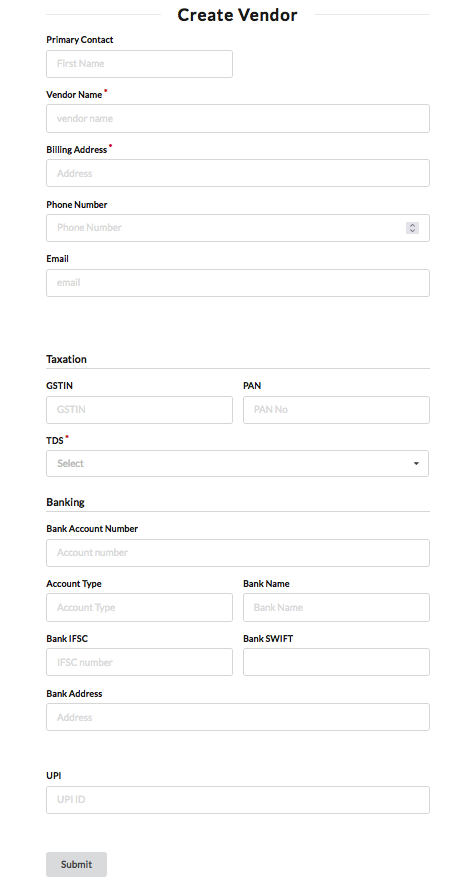Click the Phone Number spinner arrows
The image size is (475, 893).
[412, 228]
